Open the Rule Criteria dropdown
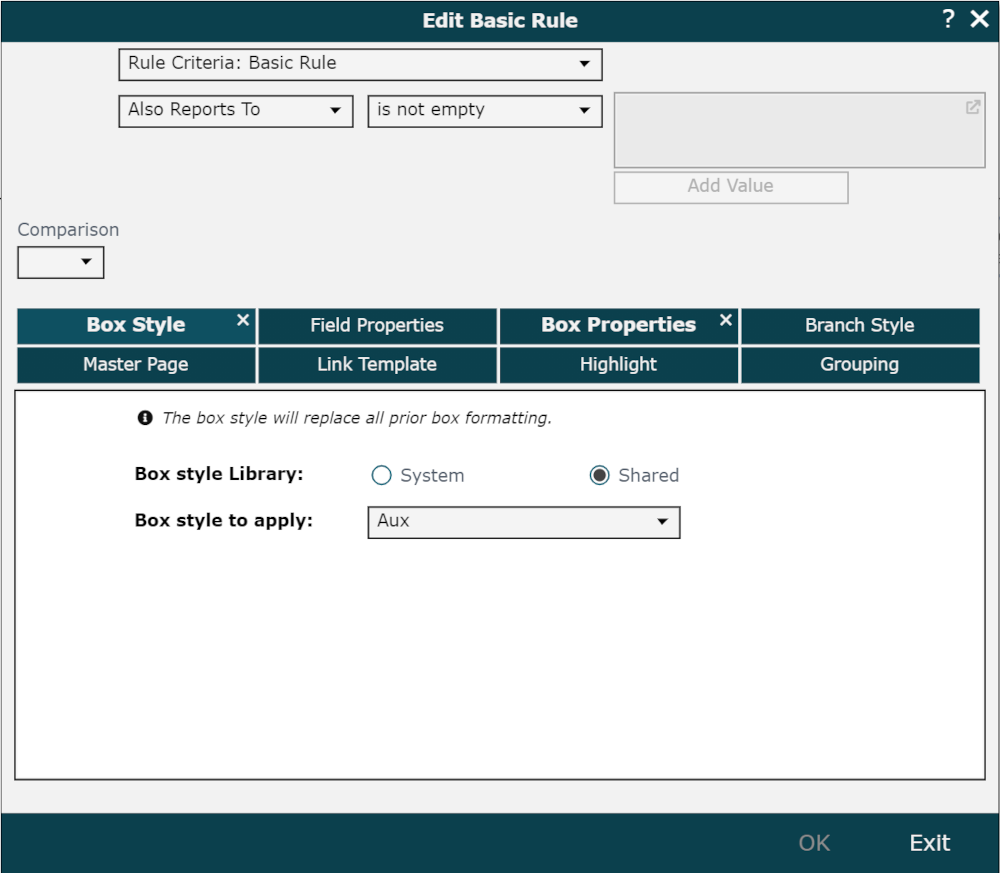 pyautogui.click(x=360, y=64)
